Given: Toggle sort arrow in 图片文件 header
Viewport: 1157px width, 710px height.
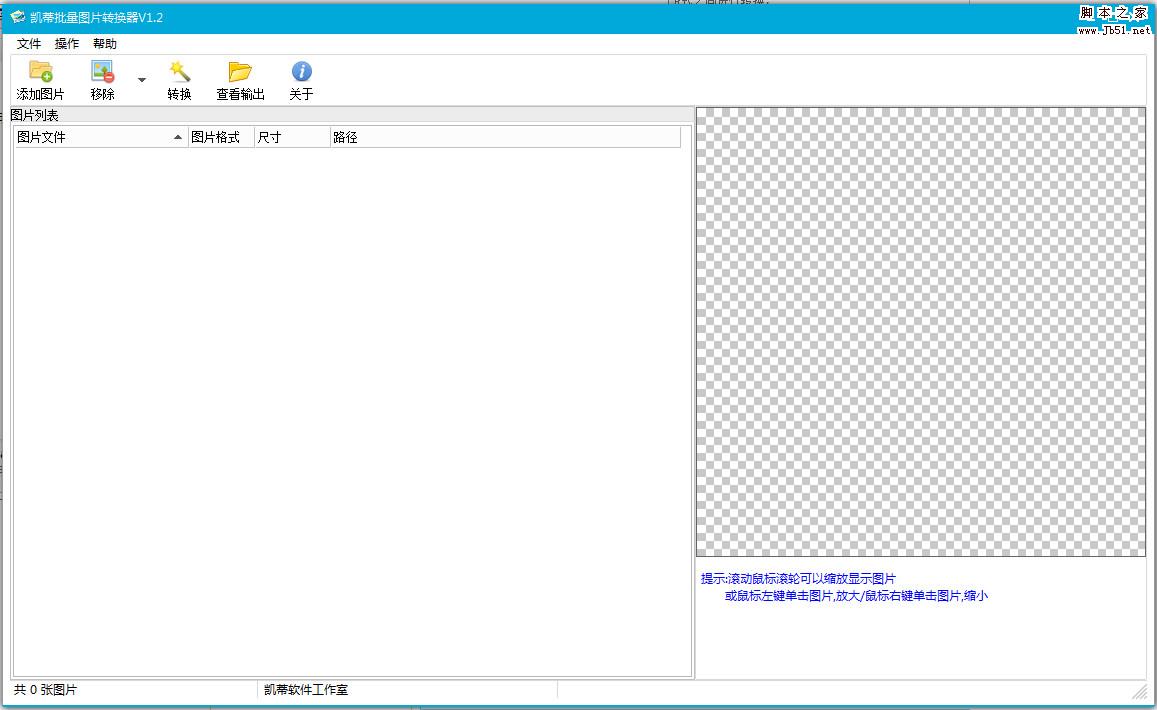Looking at the screenshot, I should [x=177, y=137].
